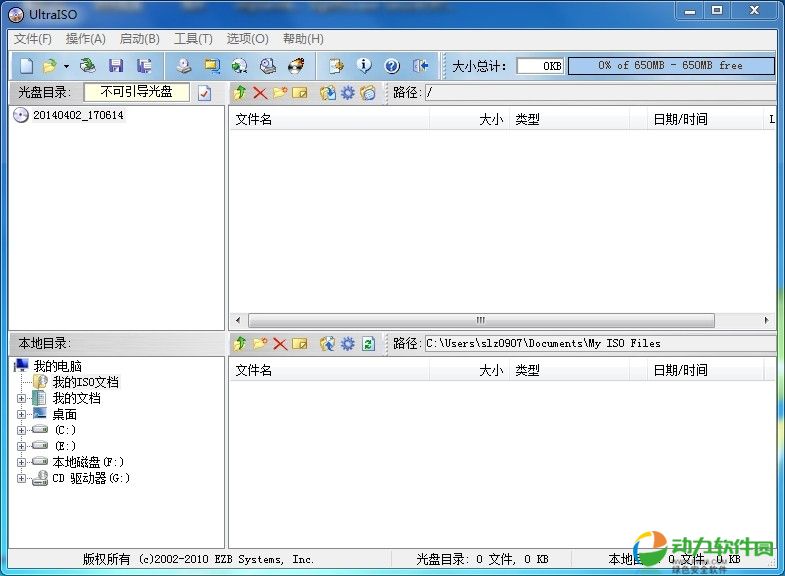Screen dimensions: 785x576
Task: Toggle the checkbox beside 不可引导光盘
Action: point(205,93)
